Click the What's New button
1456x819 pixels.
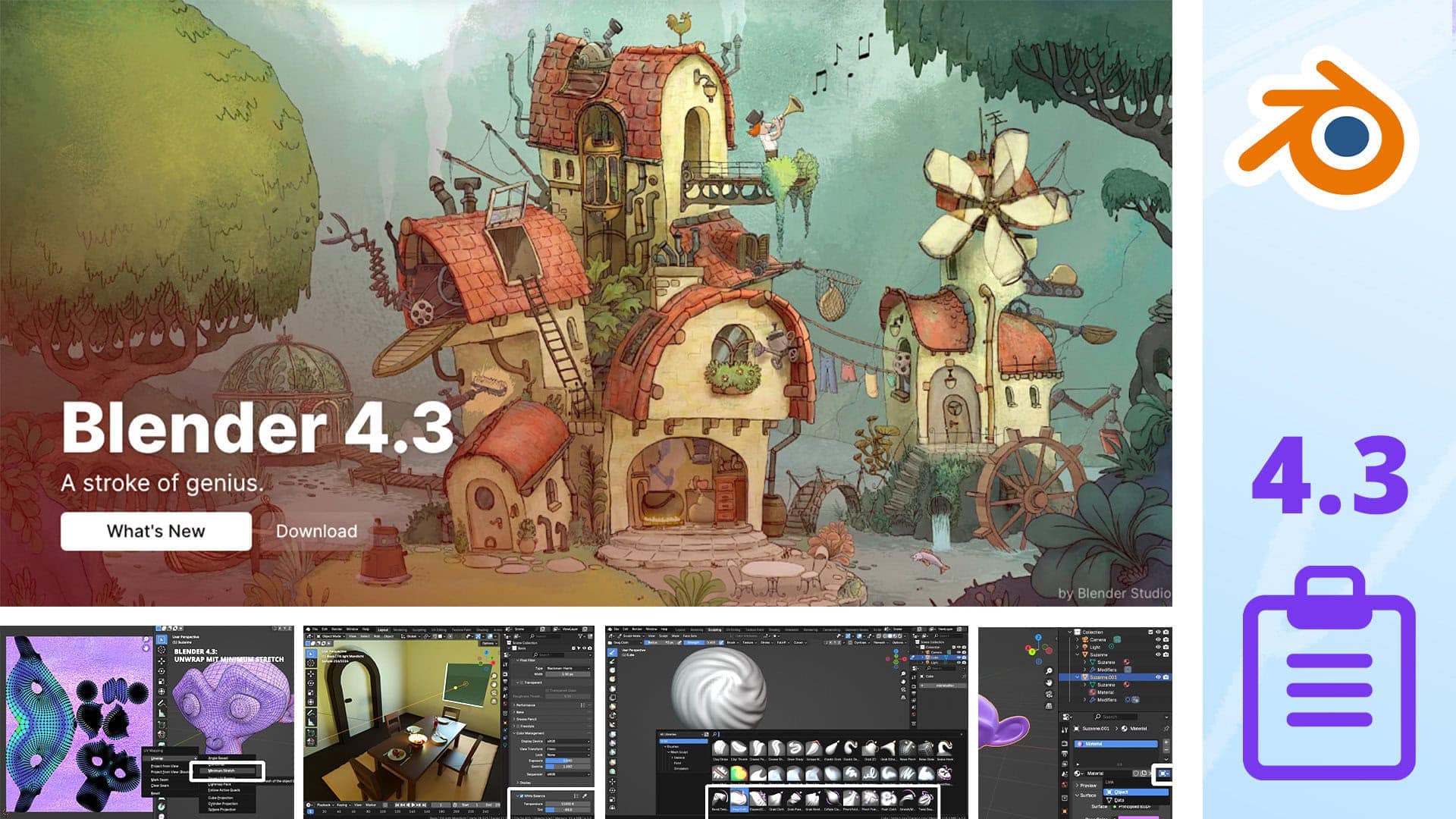pos(156,531)
